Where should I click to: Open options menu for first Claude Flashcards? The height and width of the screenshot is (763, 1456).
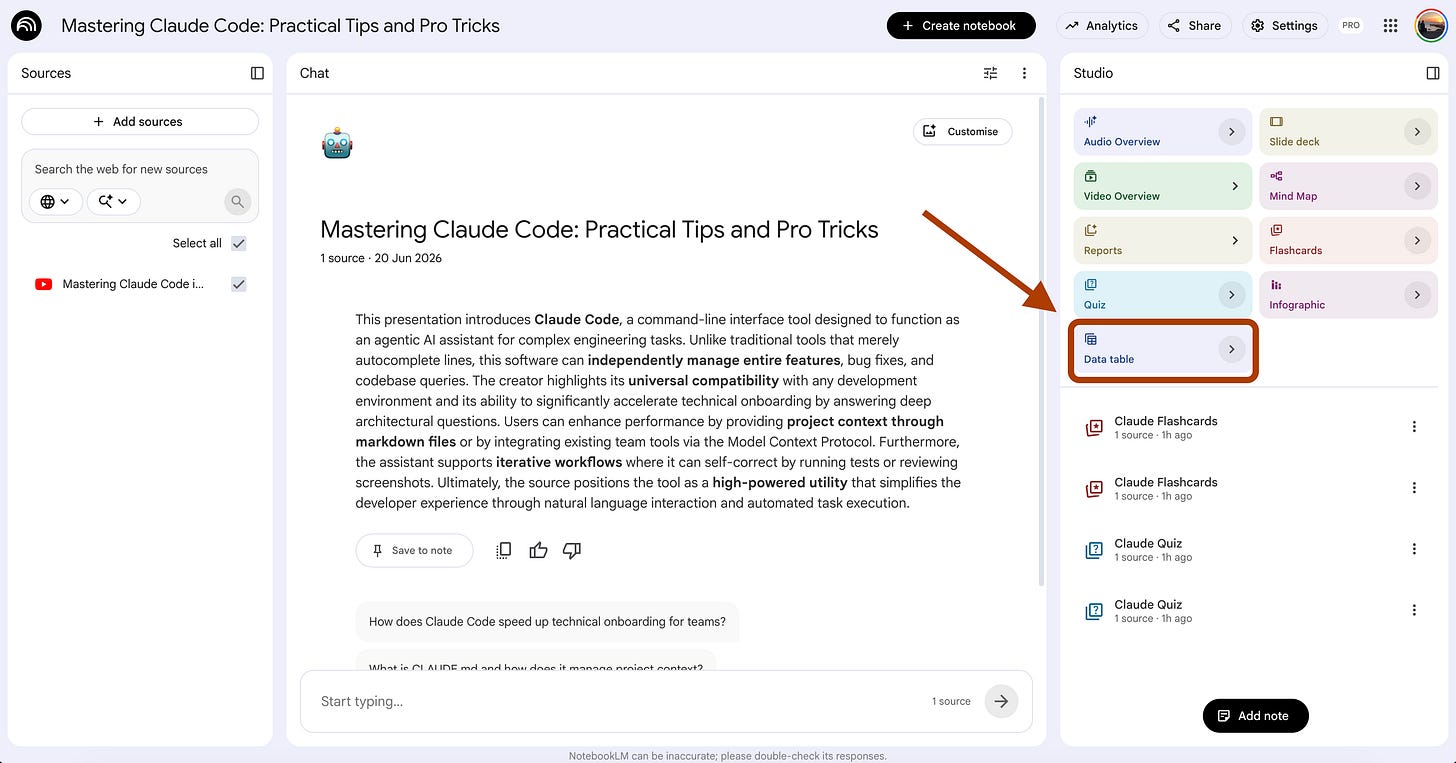tap(1414, 427)
